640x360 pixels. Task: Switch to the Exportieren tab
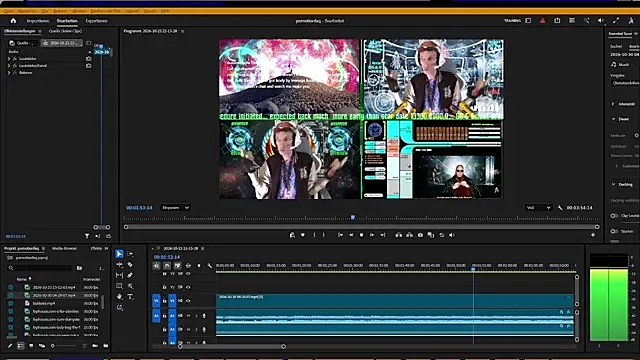(96, 21)
